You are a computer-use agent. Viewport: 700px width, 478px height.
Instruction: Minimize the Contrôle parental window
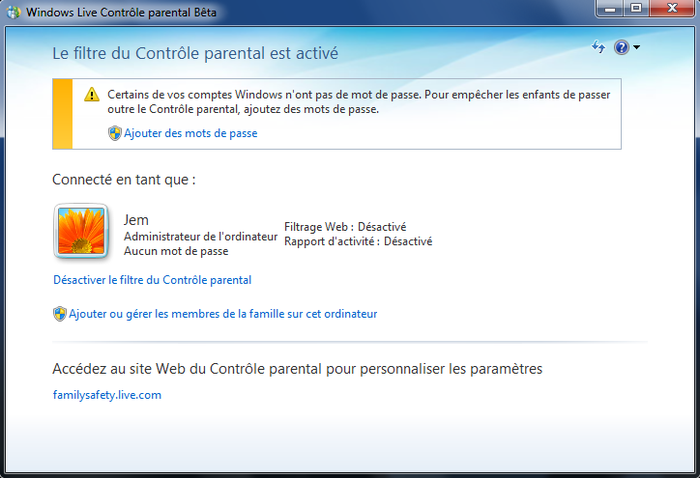[610, 8]
